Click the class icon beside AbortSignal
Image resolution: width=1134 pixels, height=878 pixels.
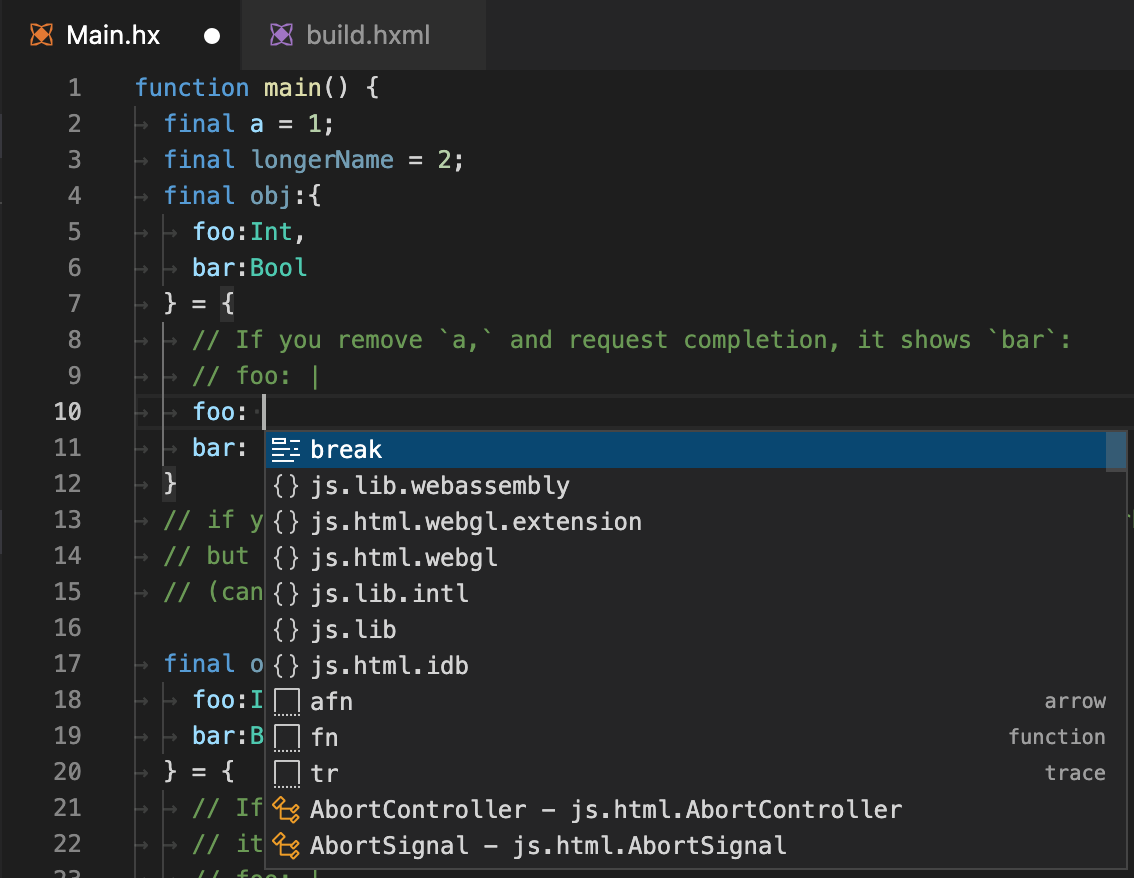pos(285,844)
